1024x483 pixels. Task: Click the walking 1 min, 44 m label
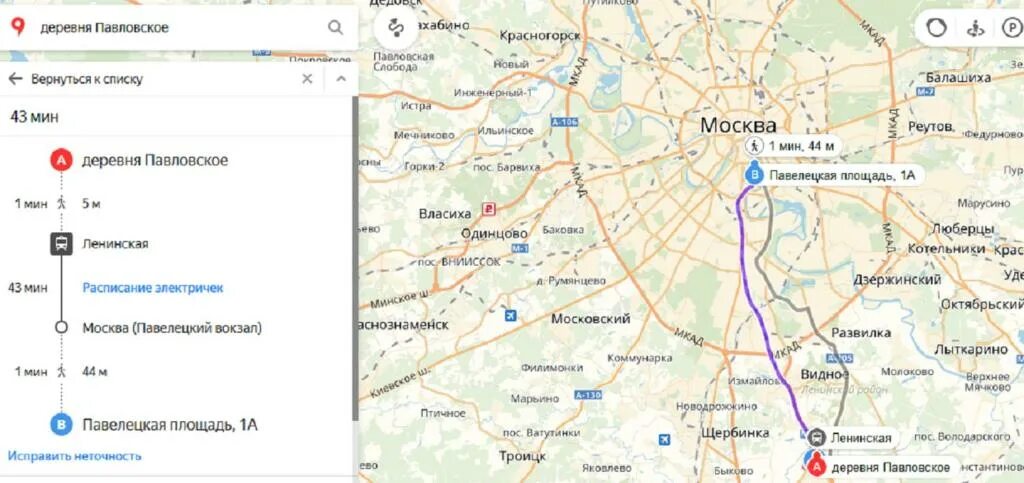click(793, 145)
